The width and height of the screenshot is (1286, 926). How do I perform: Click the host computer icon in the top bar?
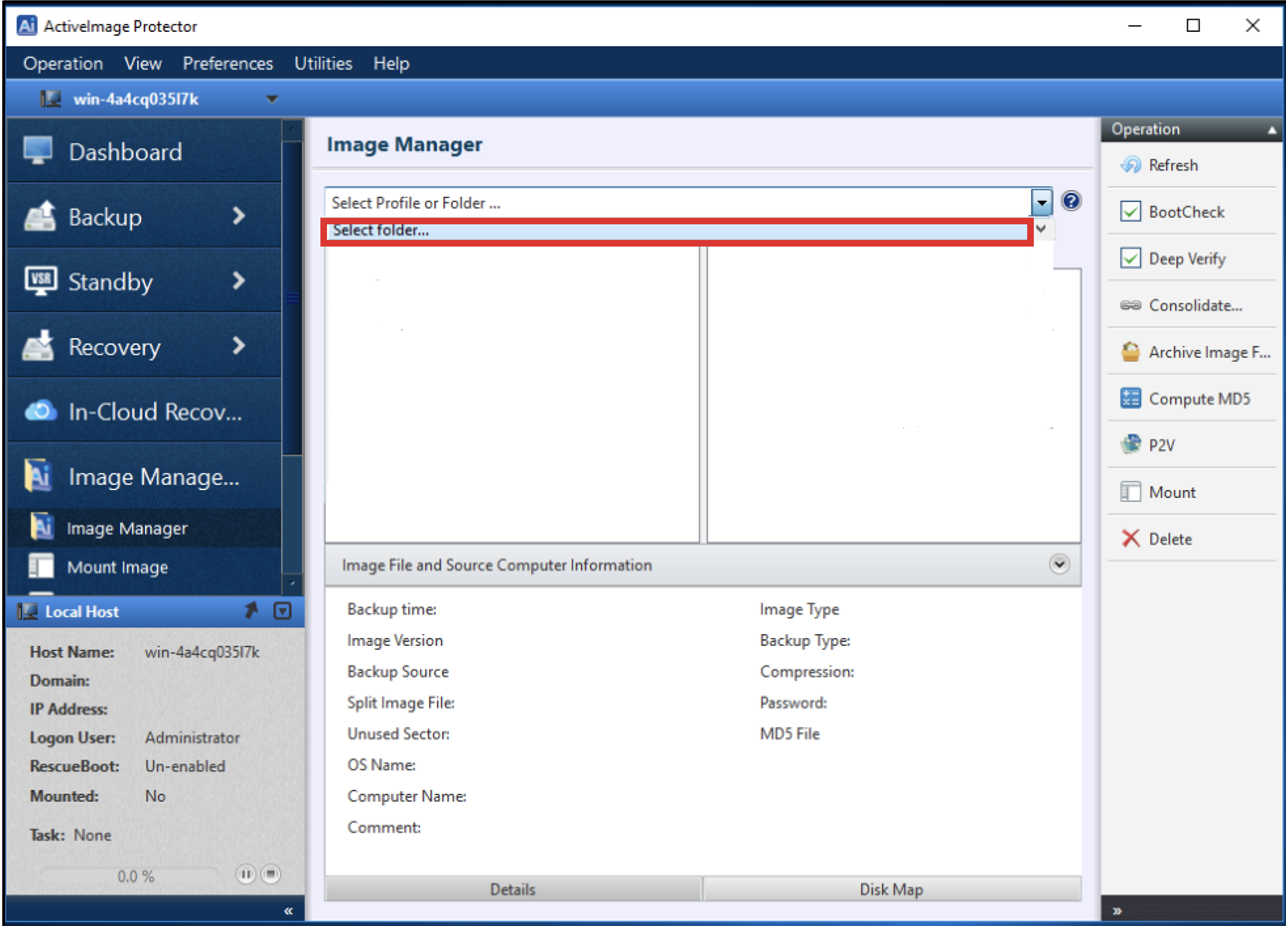[x=51, y=98]
